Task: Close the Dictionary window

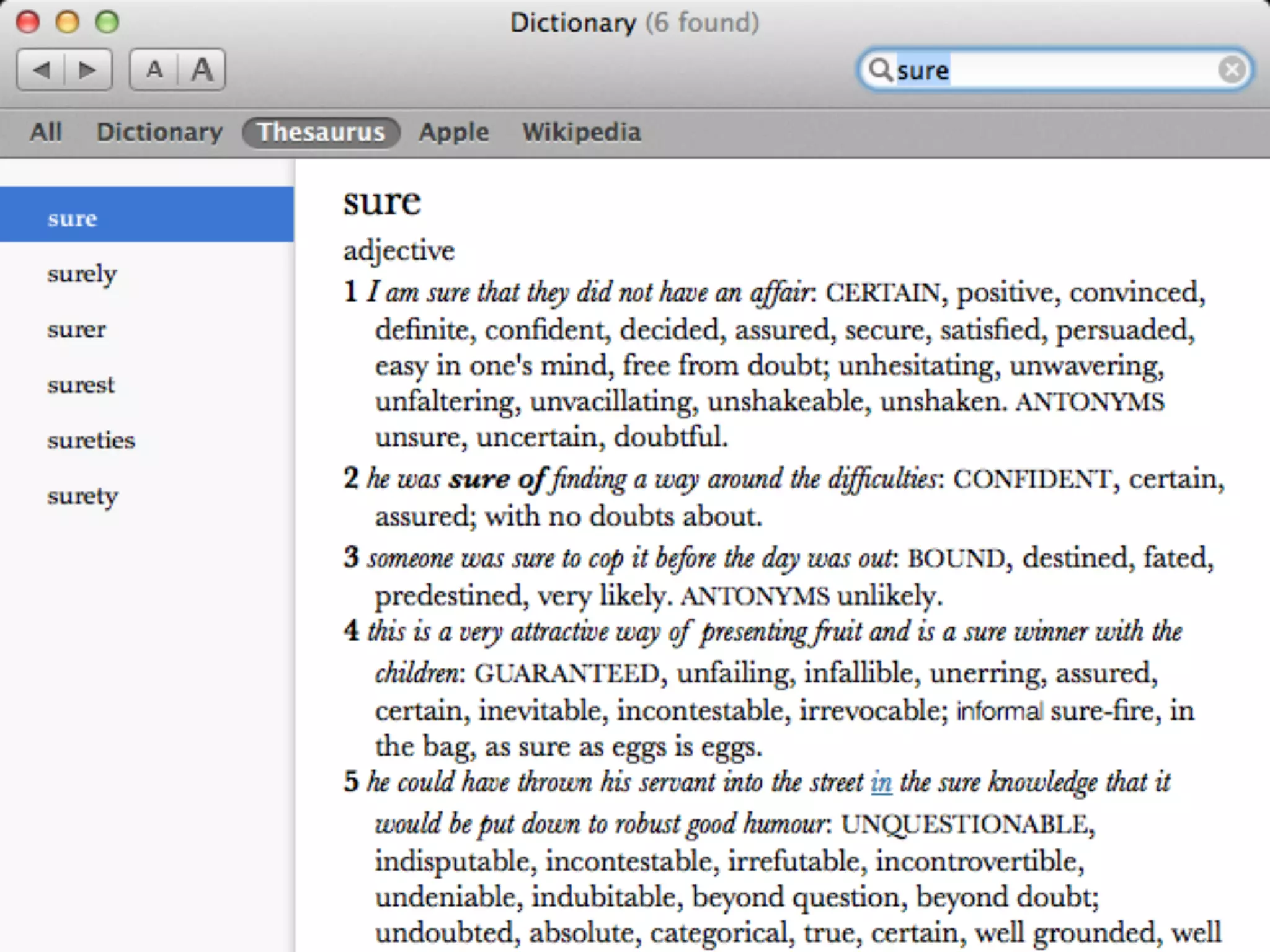Action: click(x=28, y=22)
